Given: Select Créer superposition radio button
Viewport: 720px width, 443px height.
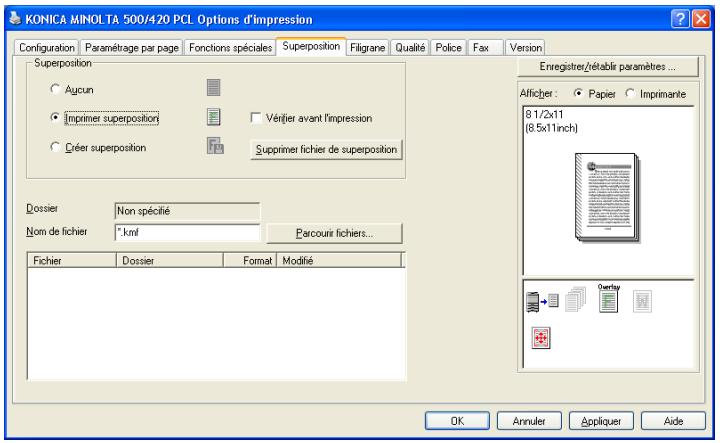Looking at the screenshot, I should [55, 147].
